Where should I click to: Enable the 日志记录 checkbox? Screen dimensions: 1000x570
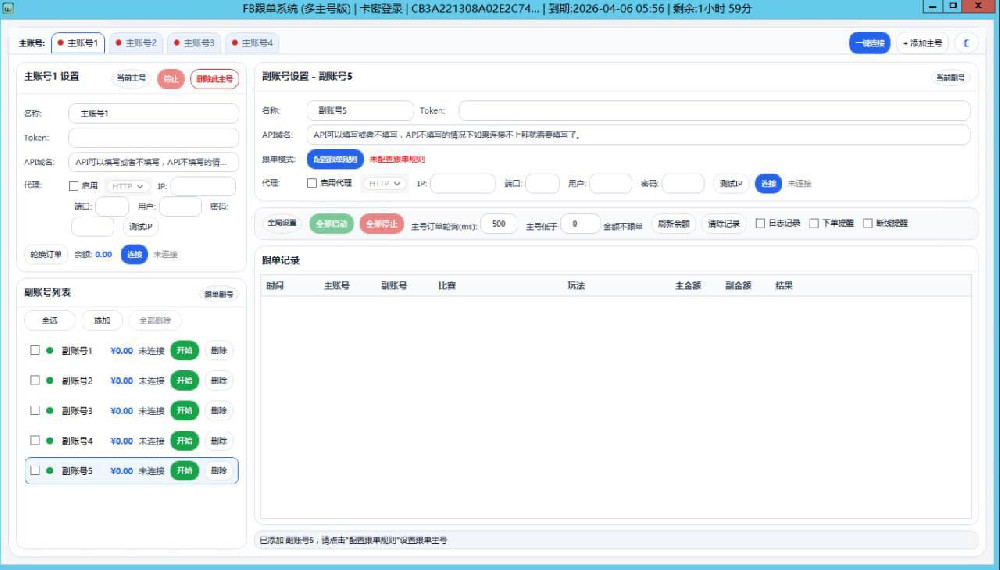click(x=760, y=223)
